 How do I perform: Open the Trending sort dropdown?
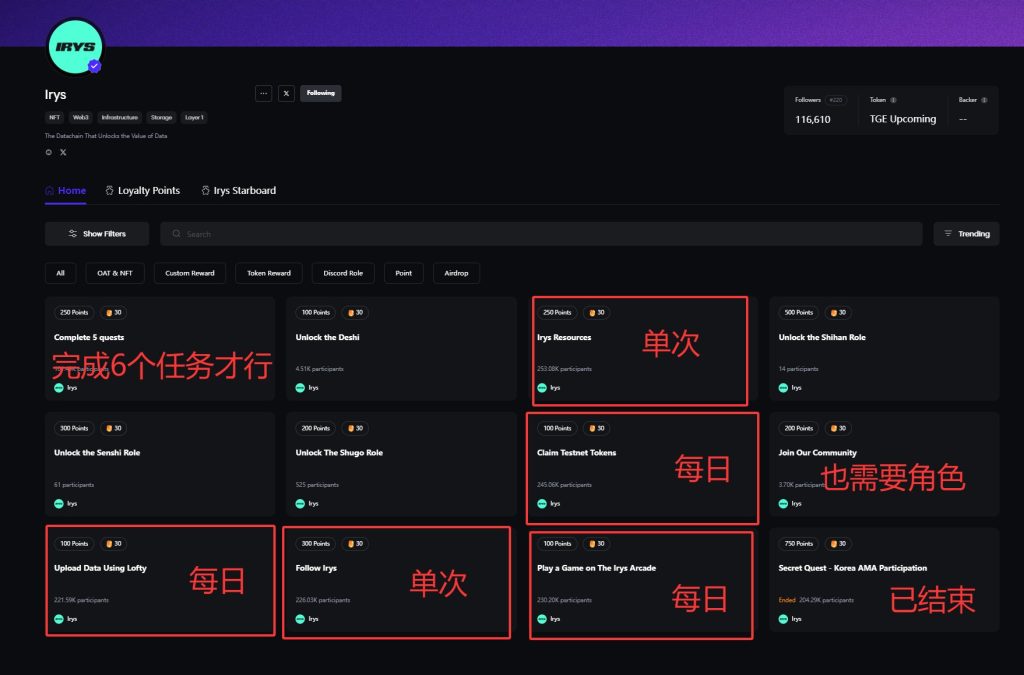tap(966, 234)
